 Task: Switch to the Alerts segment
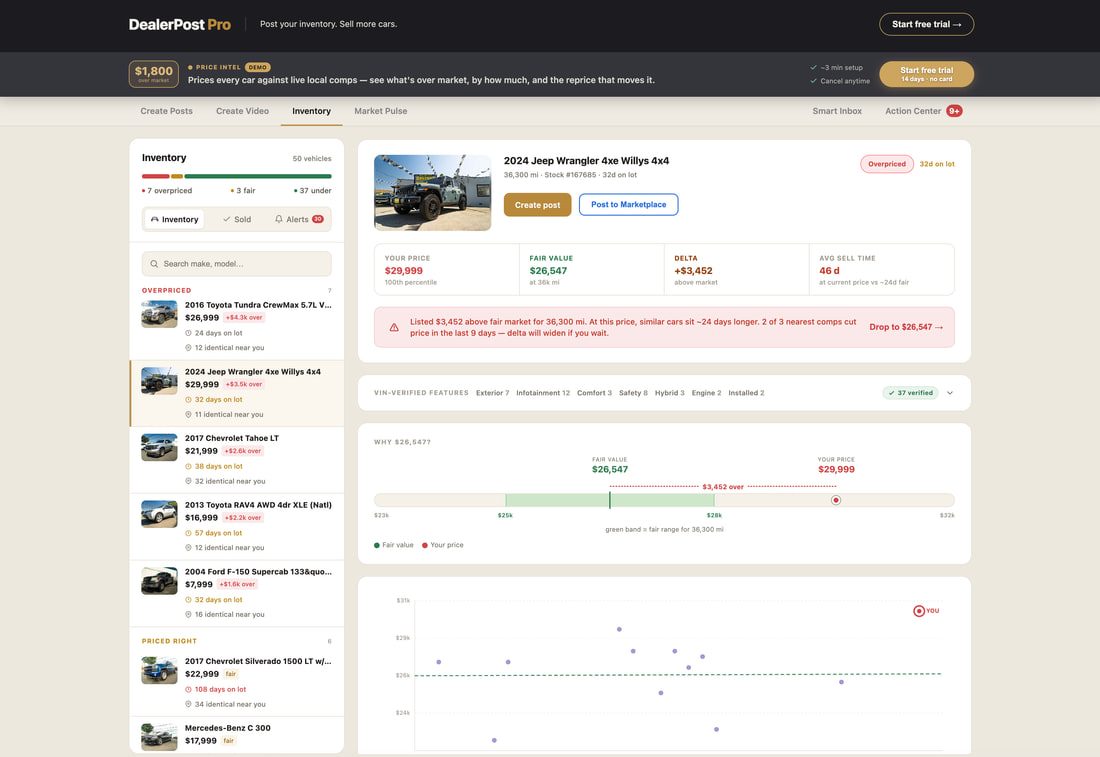pyautogui.click(x=299, y=220)
